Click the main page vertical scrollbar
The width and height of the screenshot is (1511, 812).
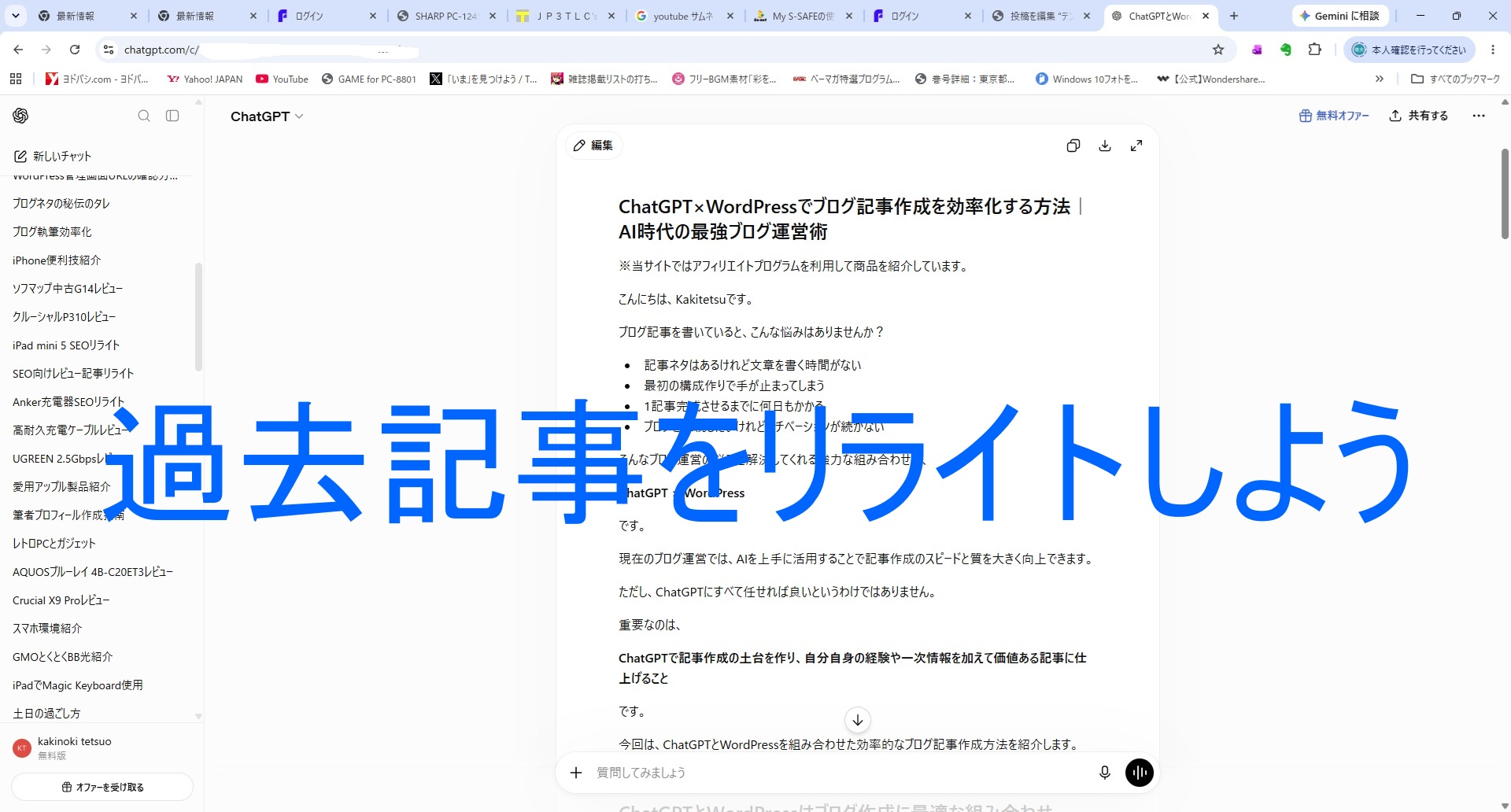click(1505, 194)
